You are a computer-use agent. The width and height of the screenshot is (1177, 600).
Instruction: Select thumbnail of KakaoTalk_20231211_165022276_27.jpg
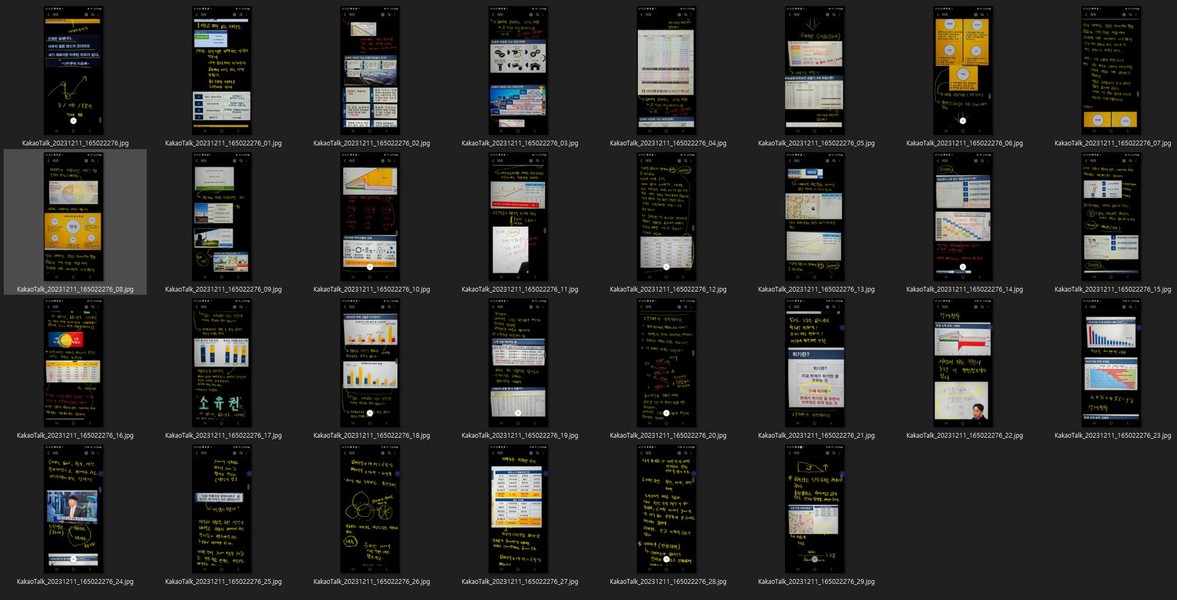[518, 509]
